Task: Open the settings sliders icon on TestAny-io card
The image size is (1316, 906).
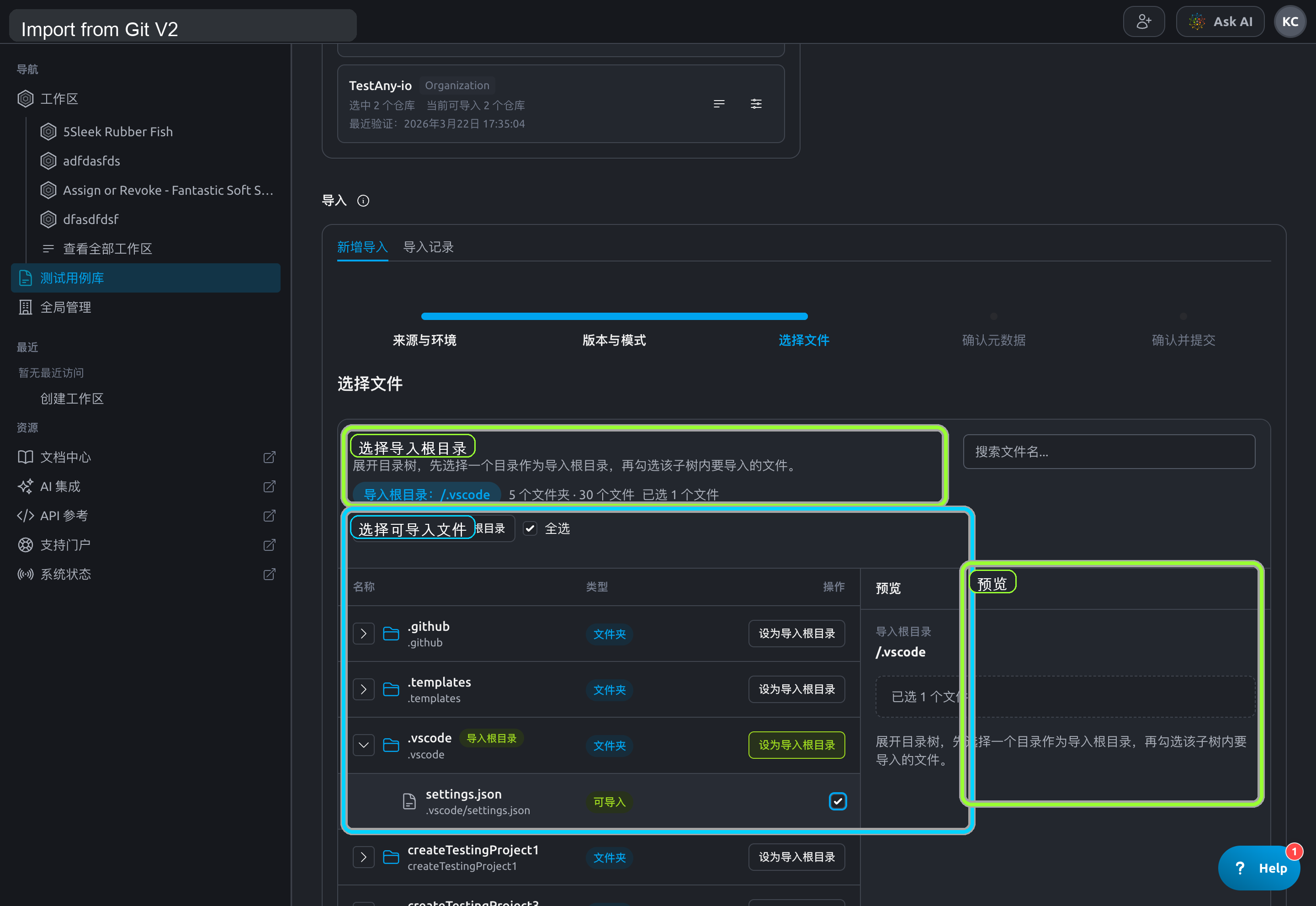Action: coord(756,104)
